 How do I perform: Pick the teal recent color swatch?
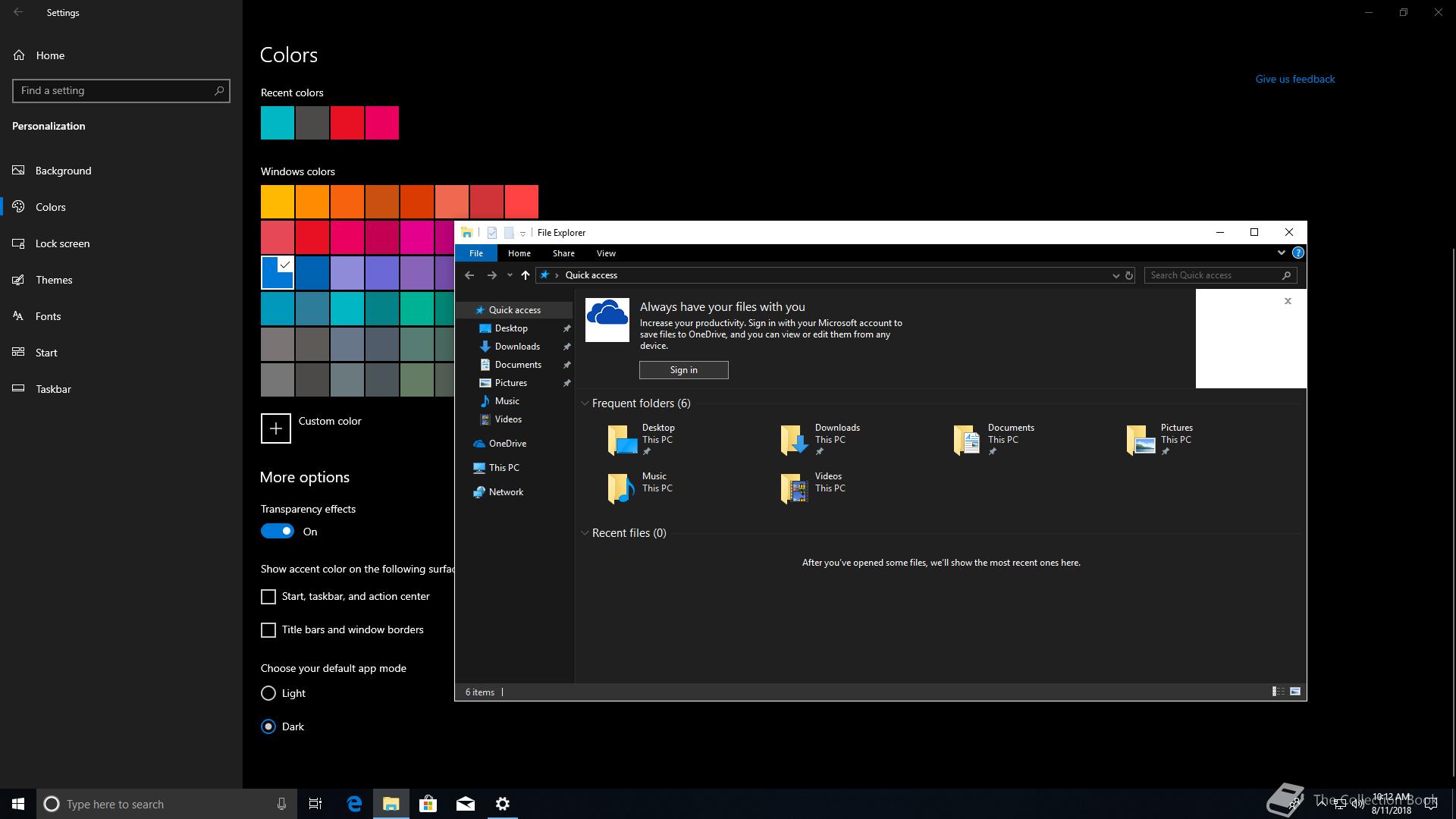point(278,123)
